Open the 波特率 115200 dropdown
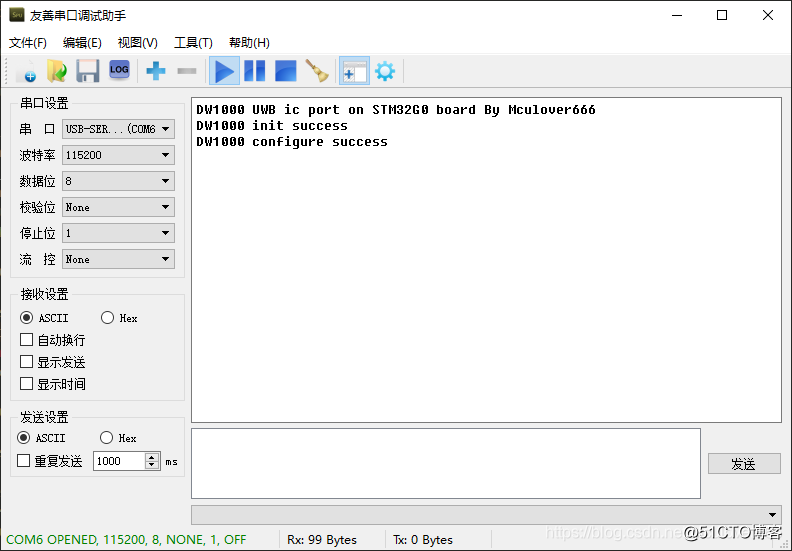 pos(118,155)
